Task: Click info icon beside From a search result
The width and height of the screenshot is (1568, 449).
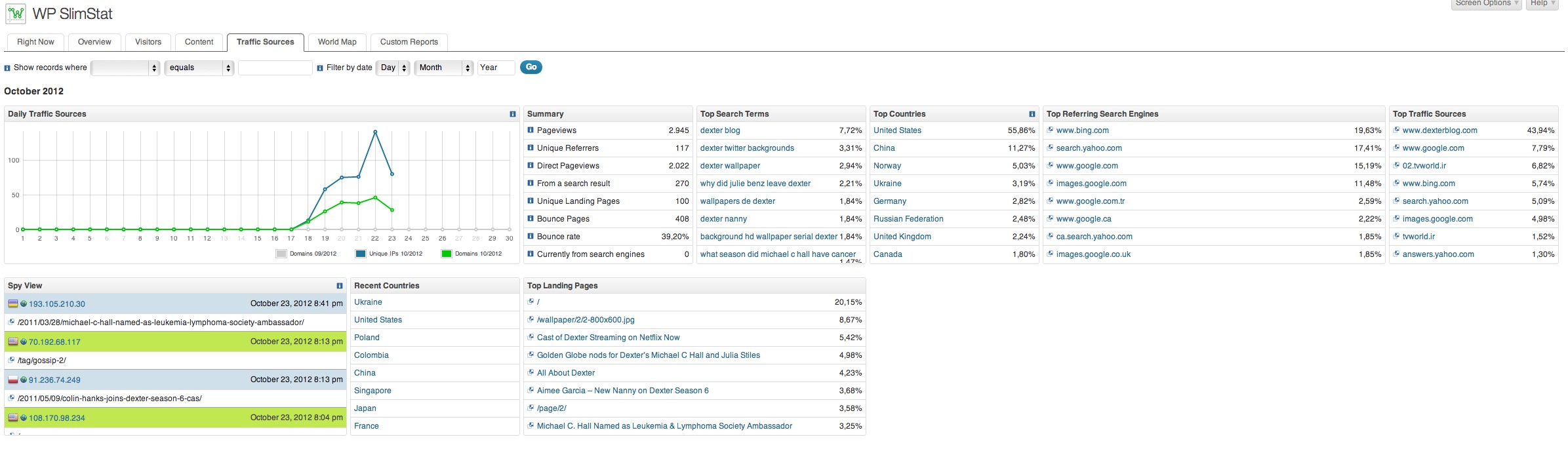Action: (531, 183)
